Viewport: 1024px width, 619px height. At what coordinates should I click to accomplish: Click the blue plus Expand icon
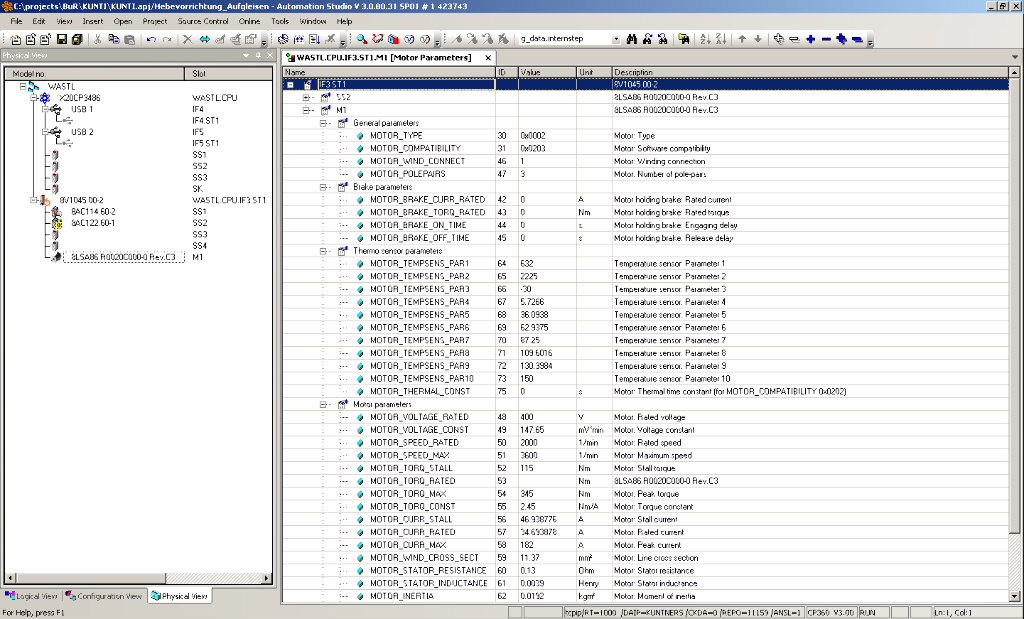click(x=810, y=39)
